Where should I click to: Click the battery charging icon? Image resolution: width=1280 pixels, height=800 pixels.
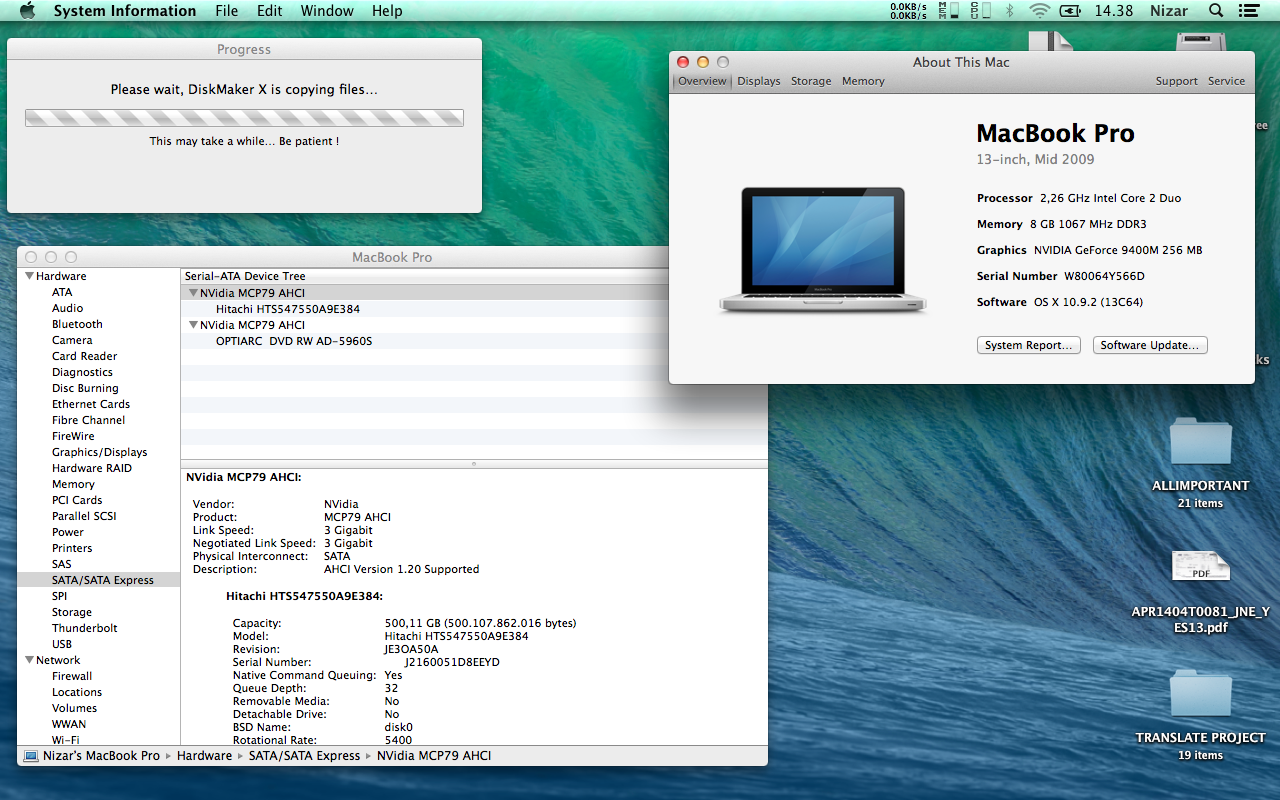coord(1070,11)
